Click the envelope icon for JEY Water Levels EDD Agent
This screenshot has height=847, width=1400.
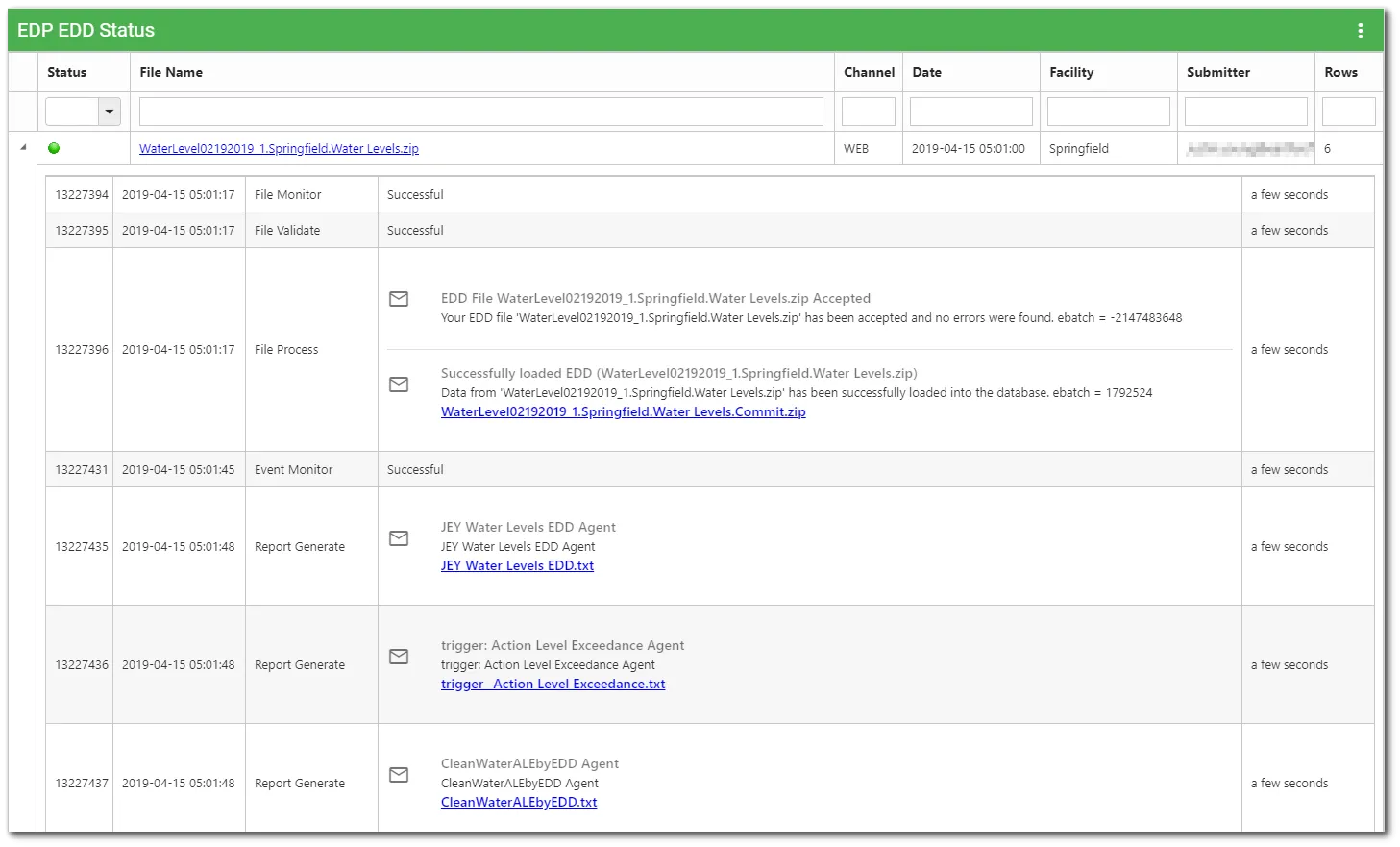coord(399,538)
